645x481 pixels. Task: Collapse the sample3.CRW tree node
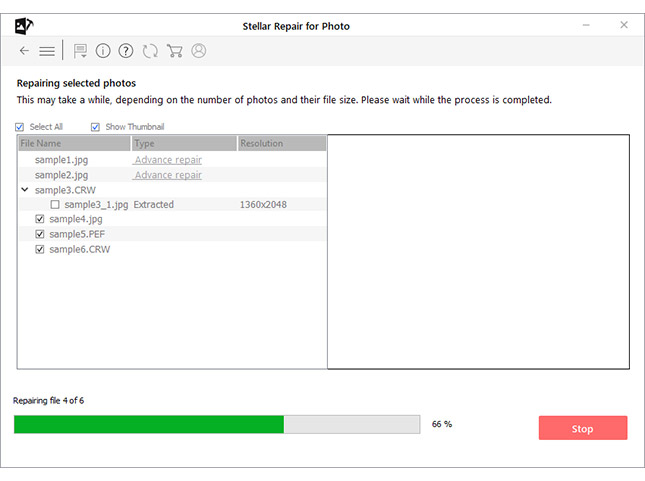[24, 190]
